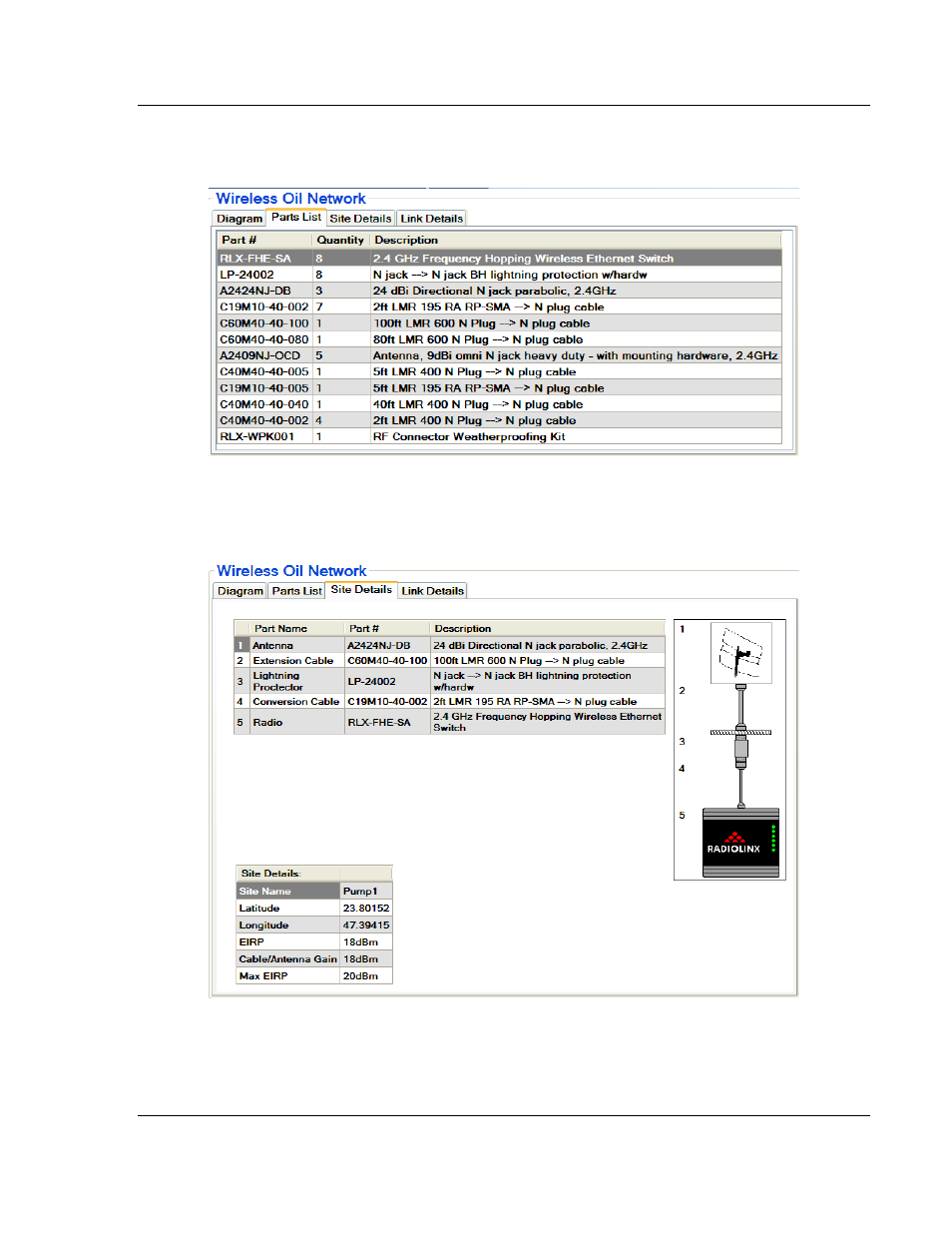Open Link Details tab in the upper panel
This screenshot has height=1233, width=952.
coord(432,219)
